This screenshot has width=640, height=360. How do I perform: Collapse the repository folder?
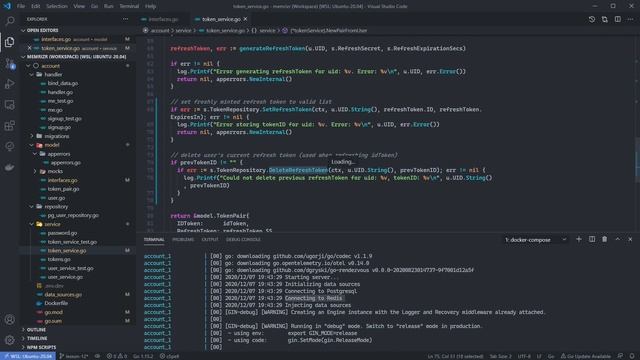[x=31, y=207]
